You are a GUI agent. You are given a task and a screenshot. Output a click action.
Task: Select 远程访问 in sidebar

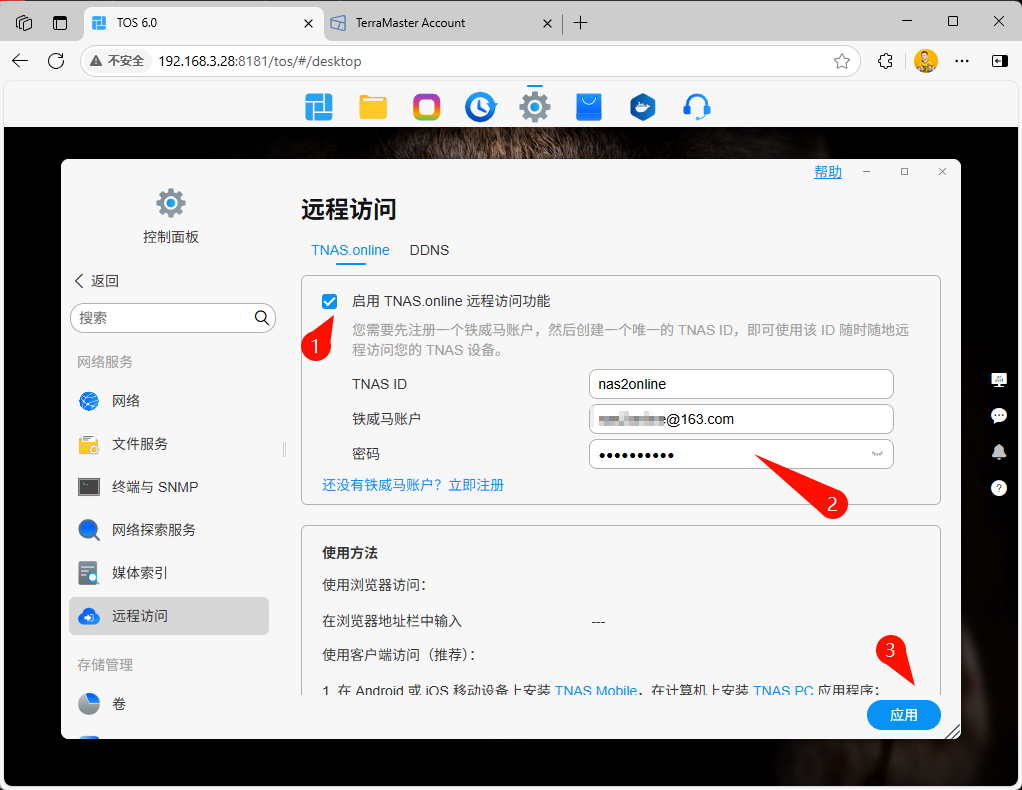pos(169,616)
